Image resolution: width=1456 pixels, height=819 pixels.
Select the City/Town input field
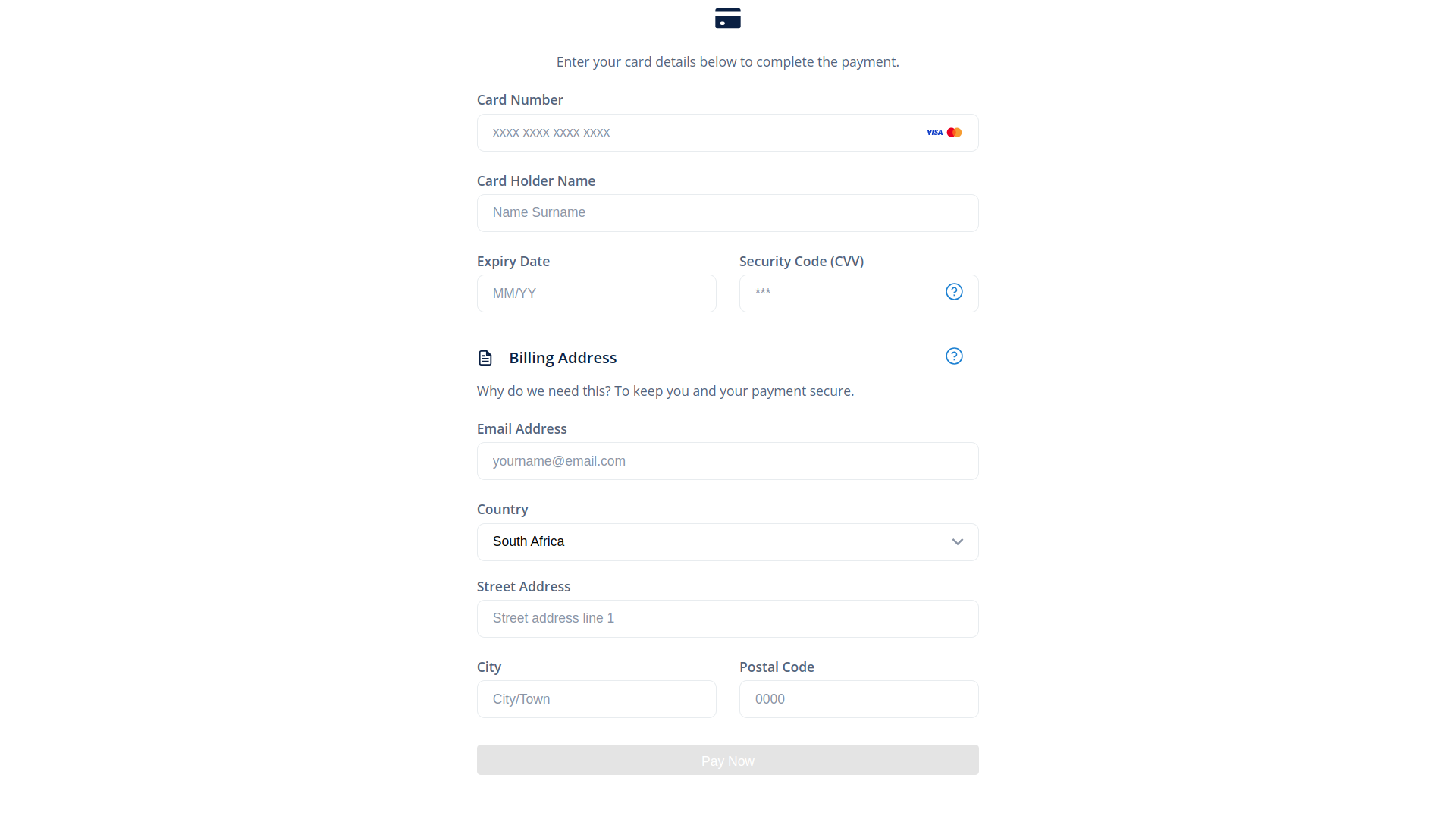coord(596,699)
